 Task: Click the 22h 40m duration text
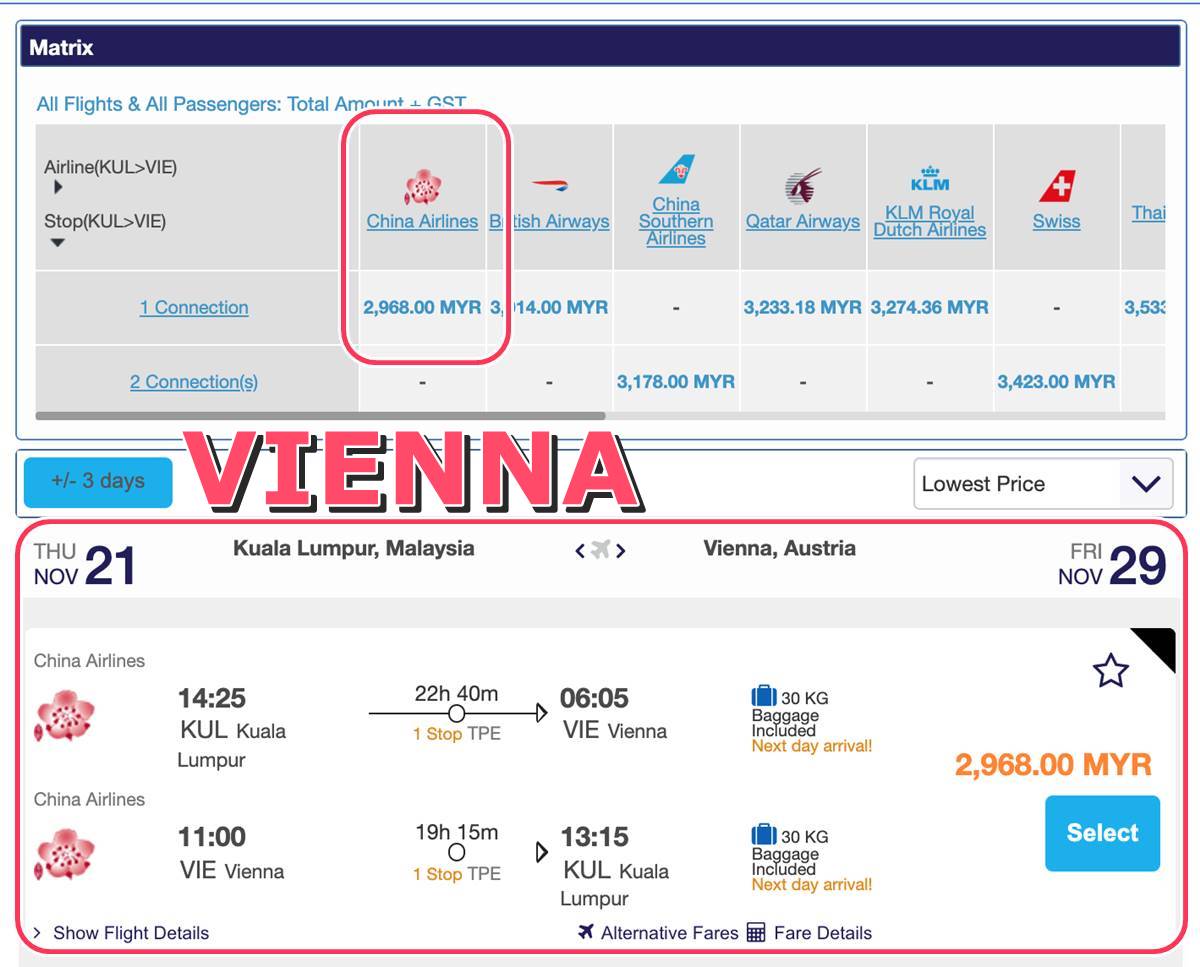point(456,693)
